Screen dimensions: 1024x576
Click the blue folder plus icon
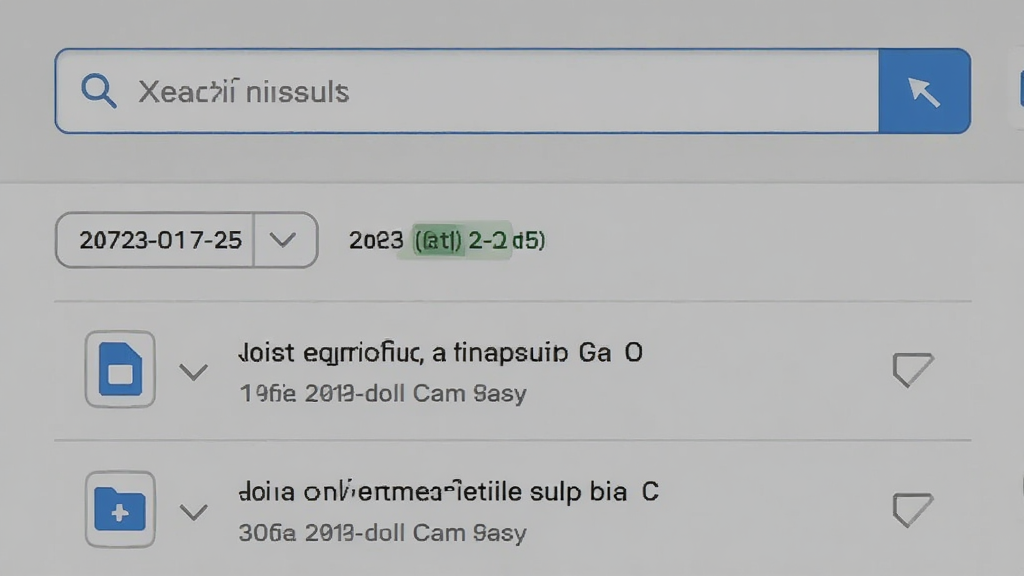pyautogui.click(x=120, y=509)
